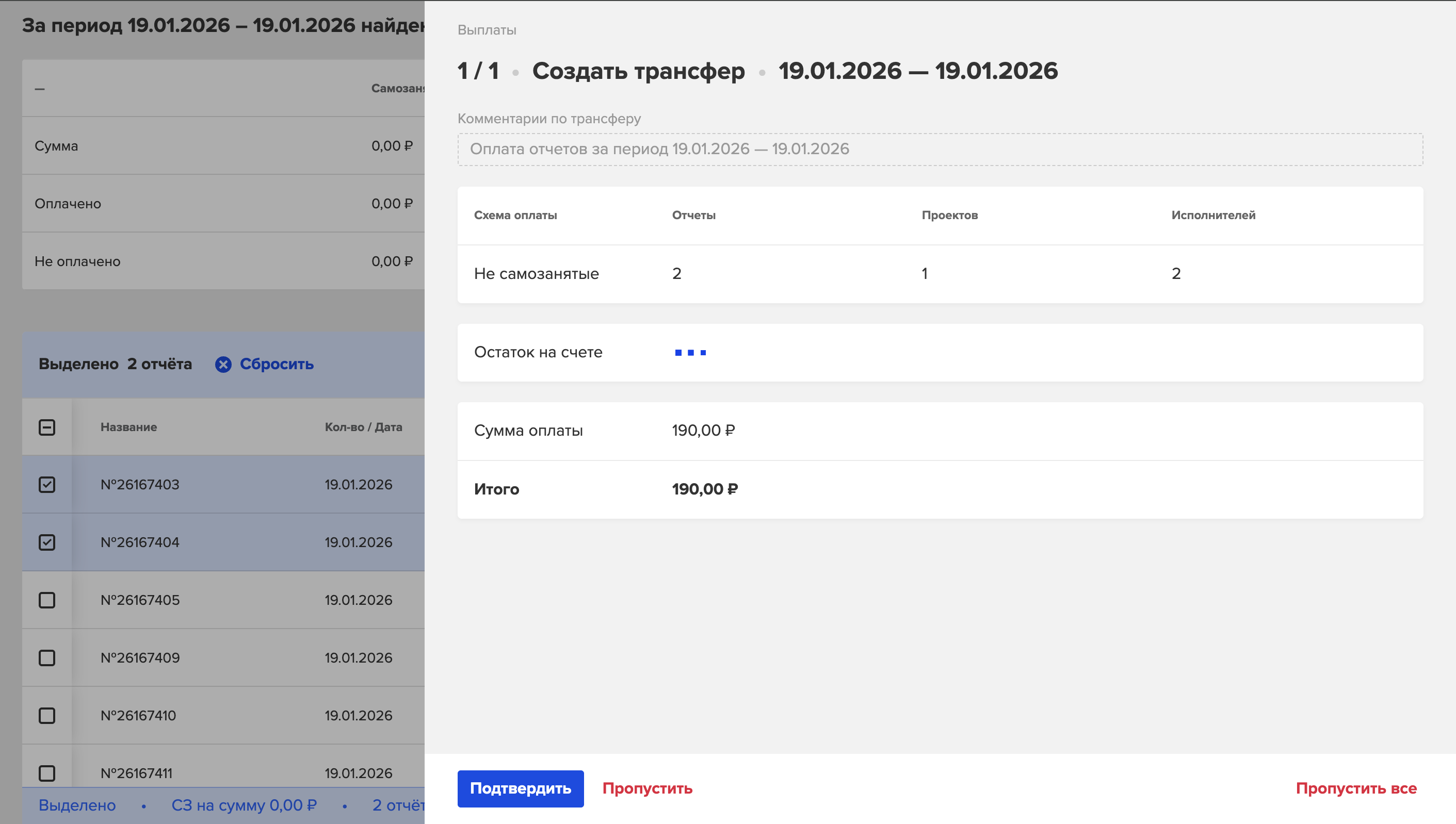Click the Сбросить selection link
Screen dimensions: 1456x824
click(276, 364)
